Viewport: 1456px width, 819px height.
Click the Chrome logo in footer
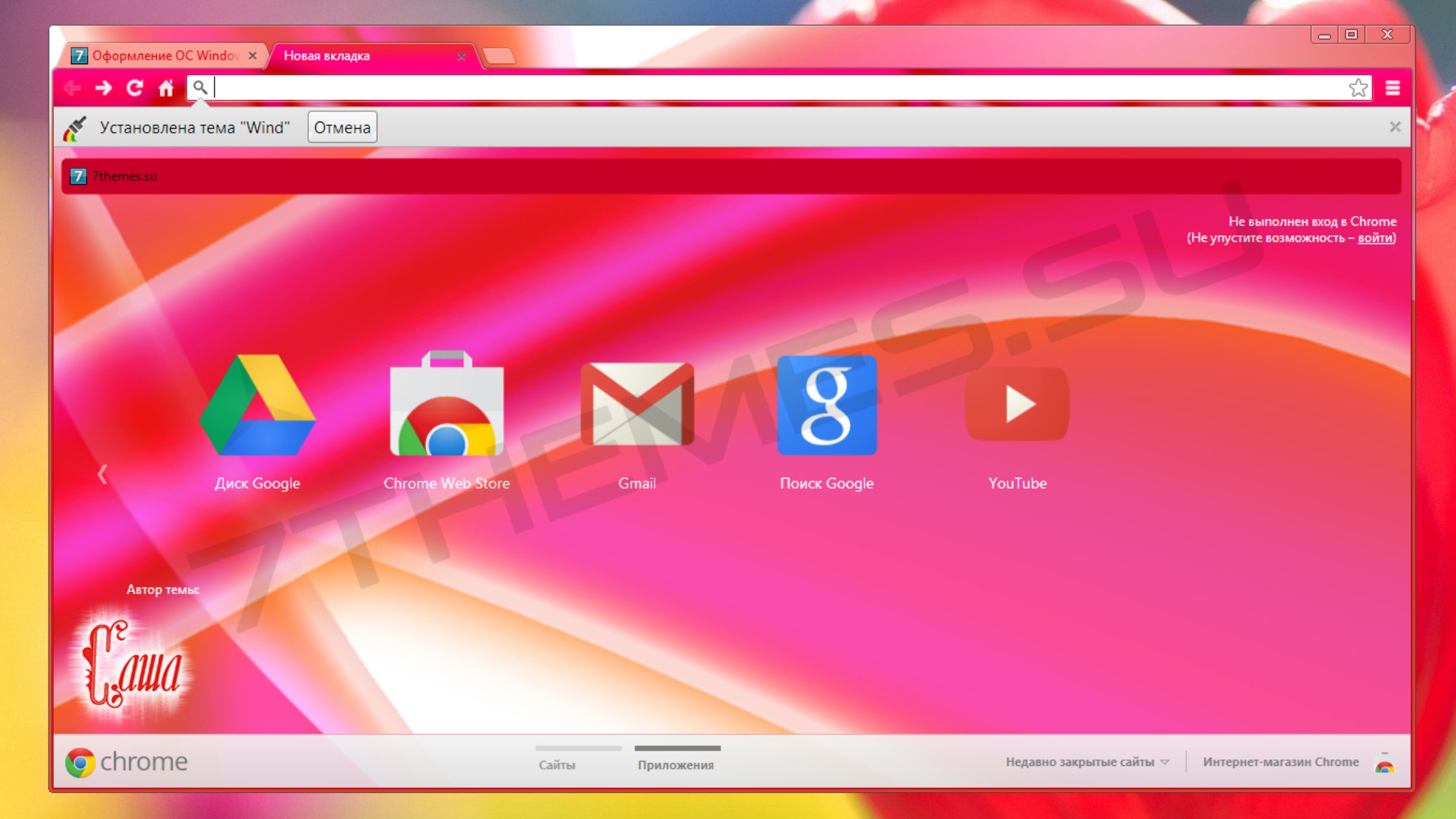[x=126, y=762]
